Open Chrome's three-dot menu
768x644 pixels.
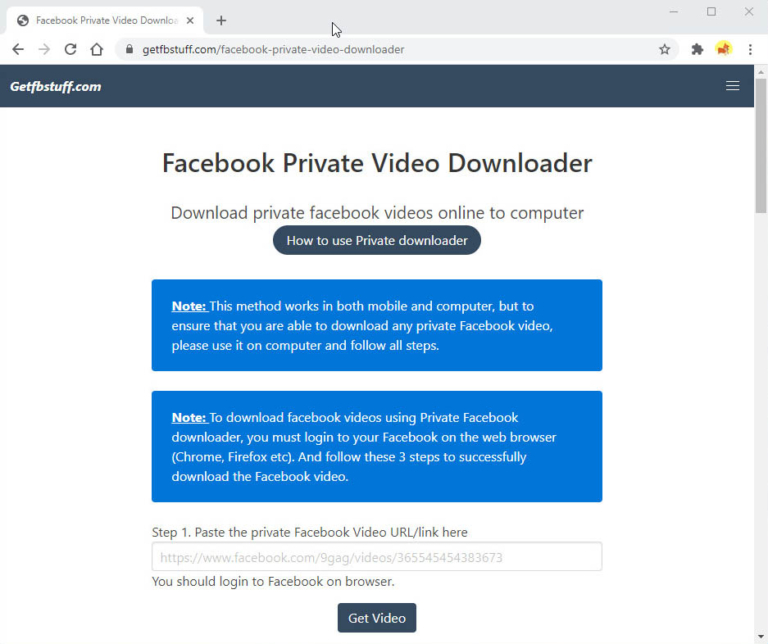click(750, 49)
